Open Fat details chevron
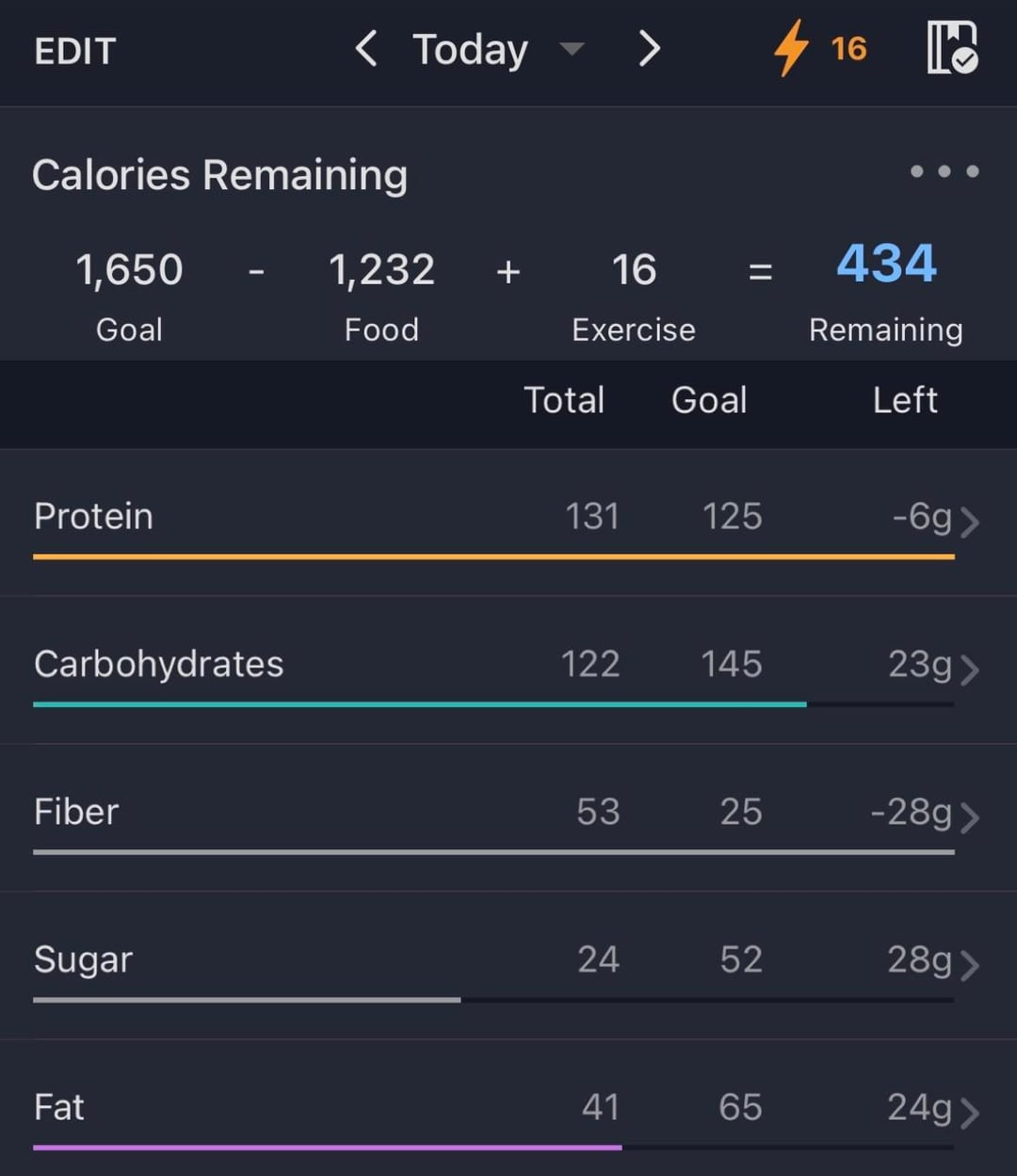Screen dimensions: 1017x1176 pos(970,1112)
